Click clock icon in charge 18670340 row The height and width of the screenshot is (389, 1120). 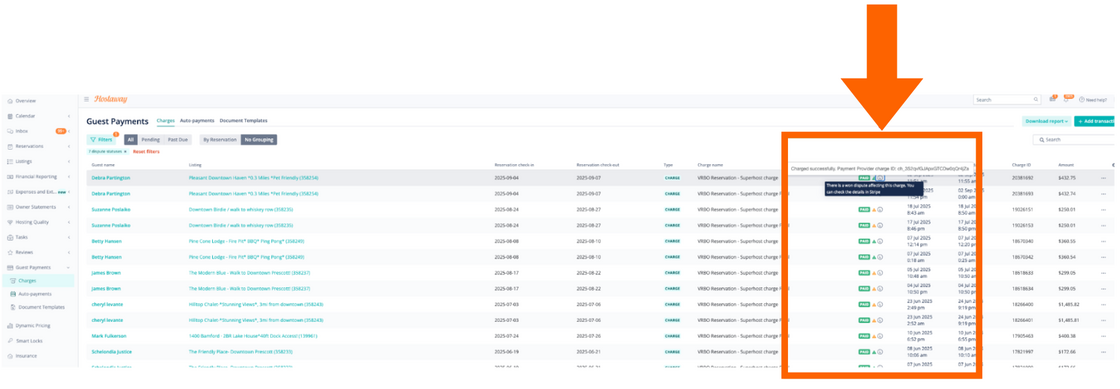pos(880,241)
